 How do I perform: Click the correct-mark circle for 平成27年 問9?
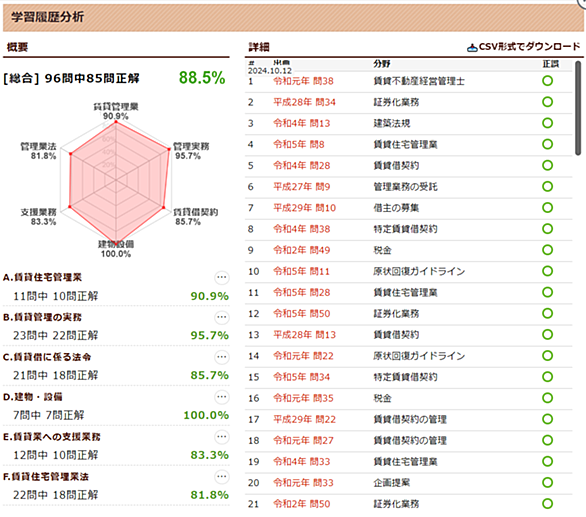[x=548, y=186]
